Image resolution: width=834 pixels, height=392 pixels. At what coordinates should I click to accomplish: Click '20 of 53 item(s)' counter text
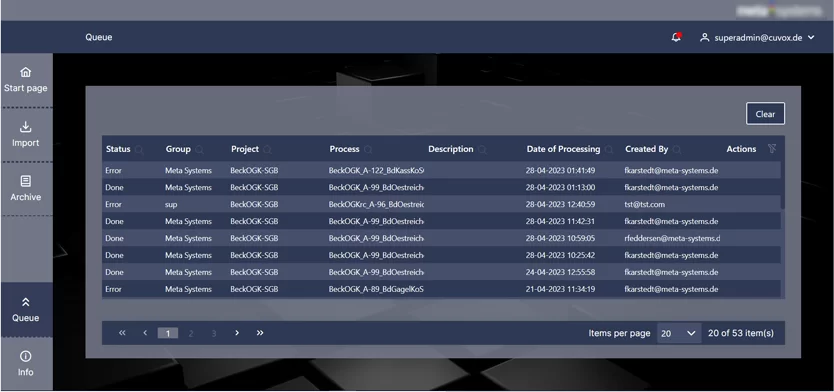[741, 333]
